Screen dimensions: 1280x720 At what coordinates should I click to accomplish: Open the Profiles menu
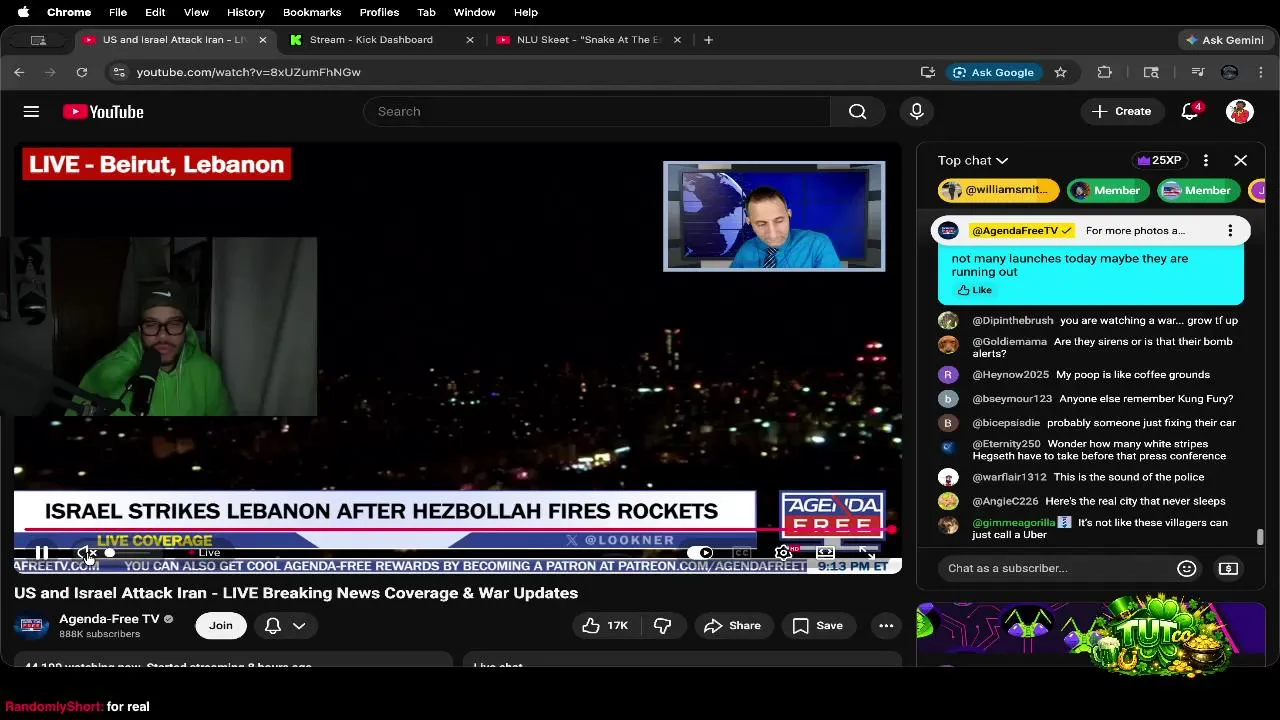pyautogui.click(x=379, y=12)
